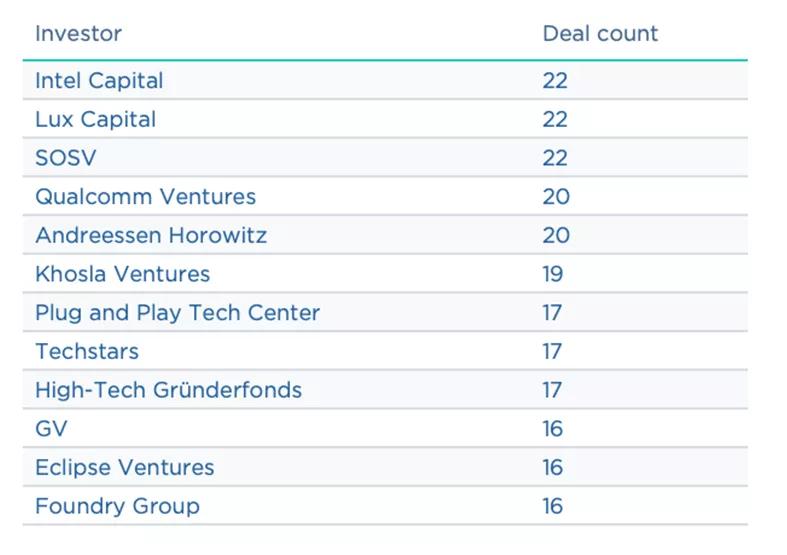This screenshot has width=787, height=555.
Task: Click Foundry Group's deal count value
Action: point(553,506)
